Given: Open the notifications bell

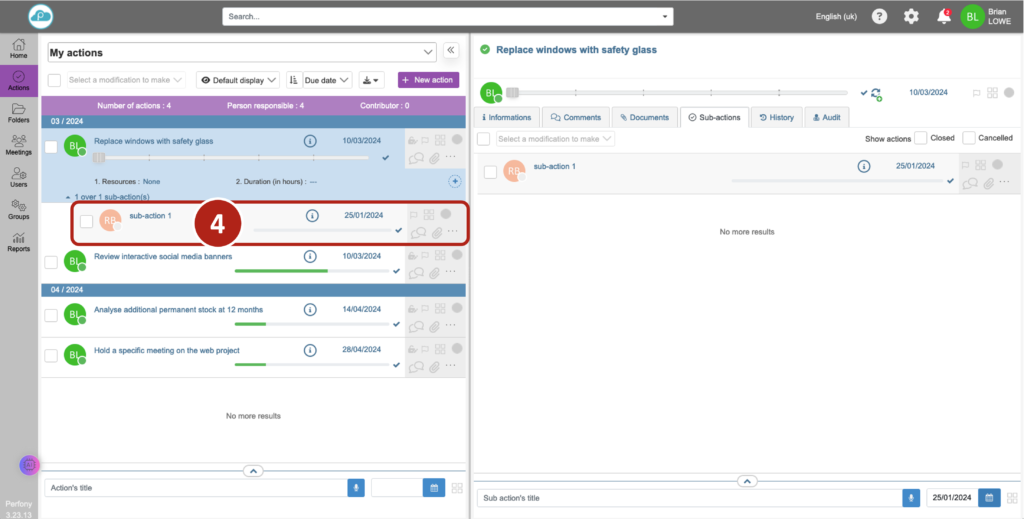Looking at the screenshot, I should click(x=943, y=16).
